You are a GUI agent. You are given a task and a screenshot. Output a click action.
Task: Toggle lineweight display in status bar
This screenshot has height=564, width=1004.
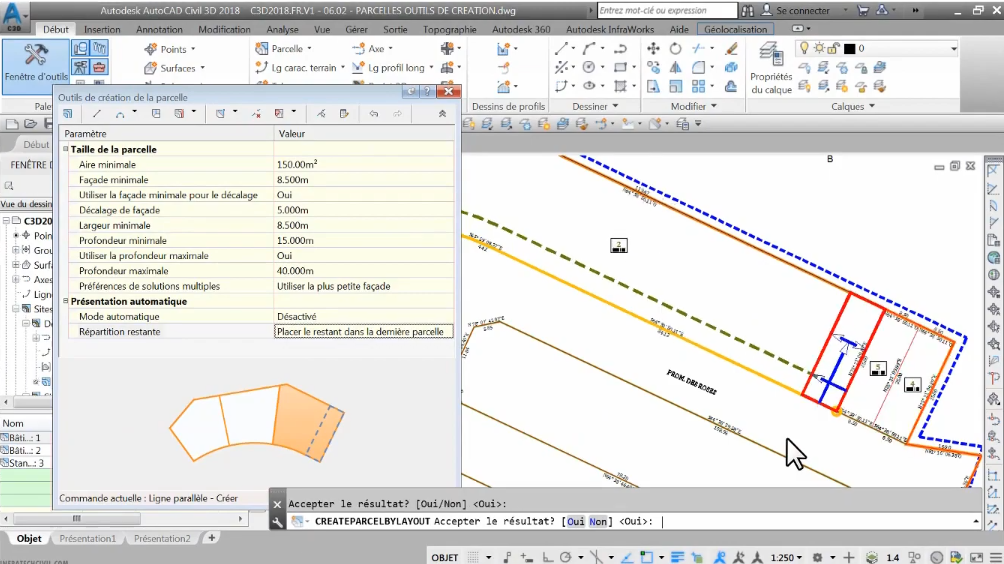(x=677, y=558)
